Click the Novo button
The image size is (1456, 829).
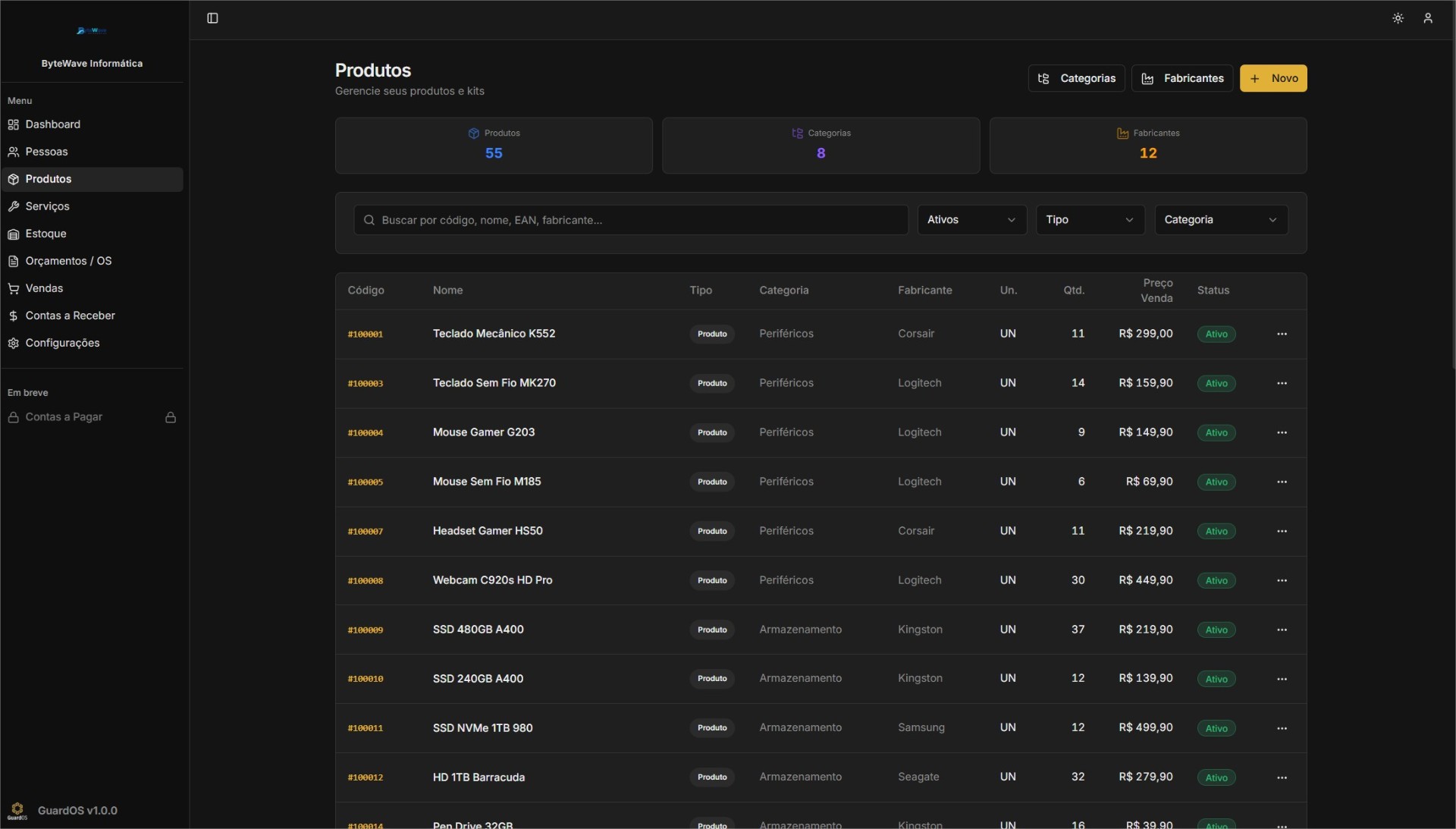[x=1272, y=78]
